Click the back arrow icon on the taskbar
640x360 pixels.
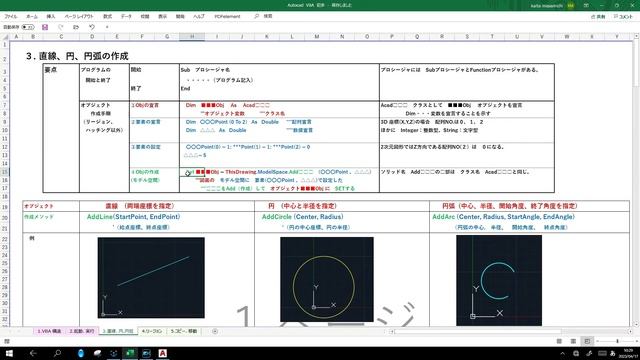[x=33, y=353]
